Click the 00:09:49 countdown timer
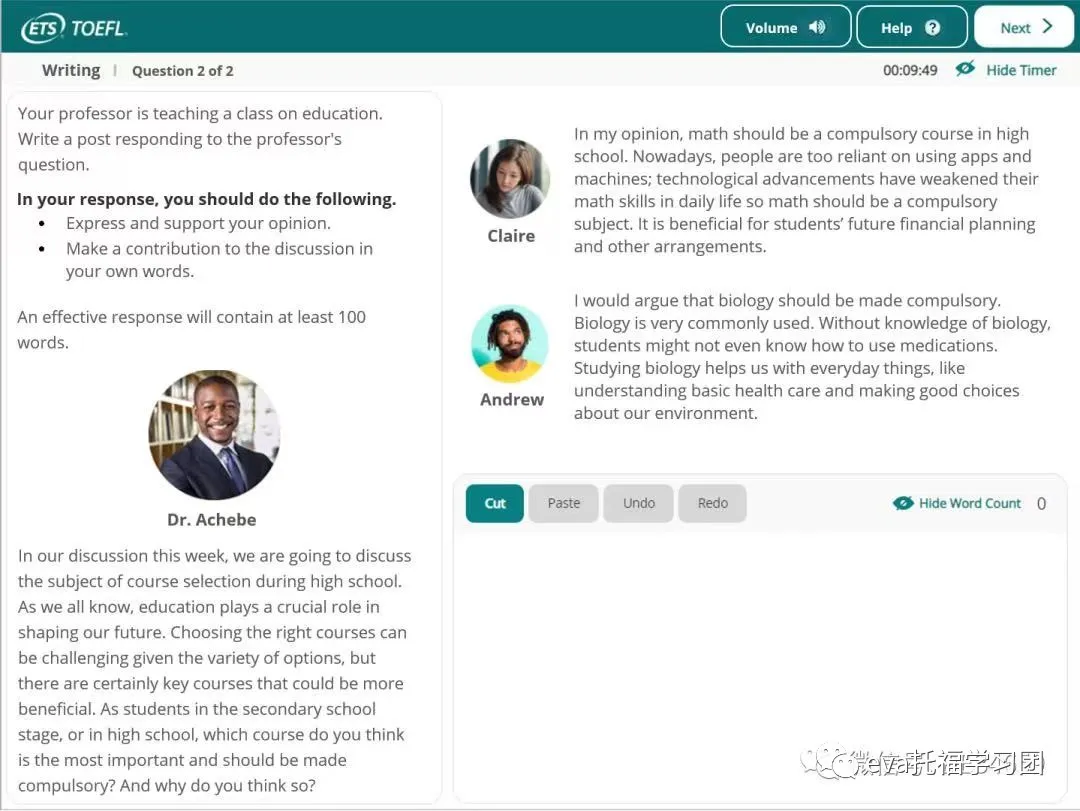 (910, 70)
